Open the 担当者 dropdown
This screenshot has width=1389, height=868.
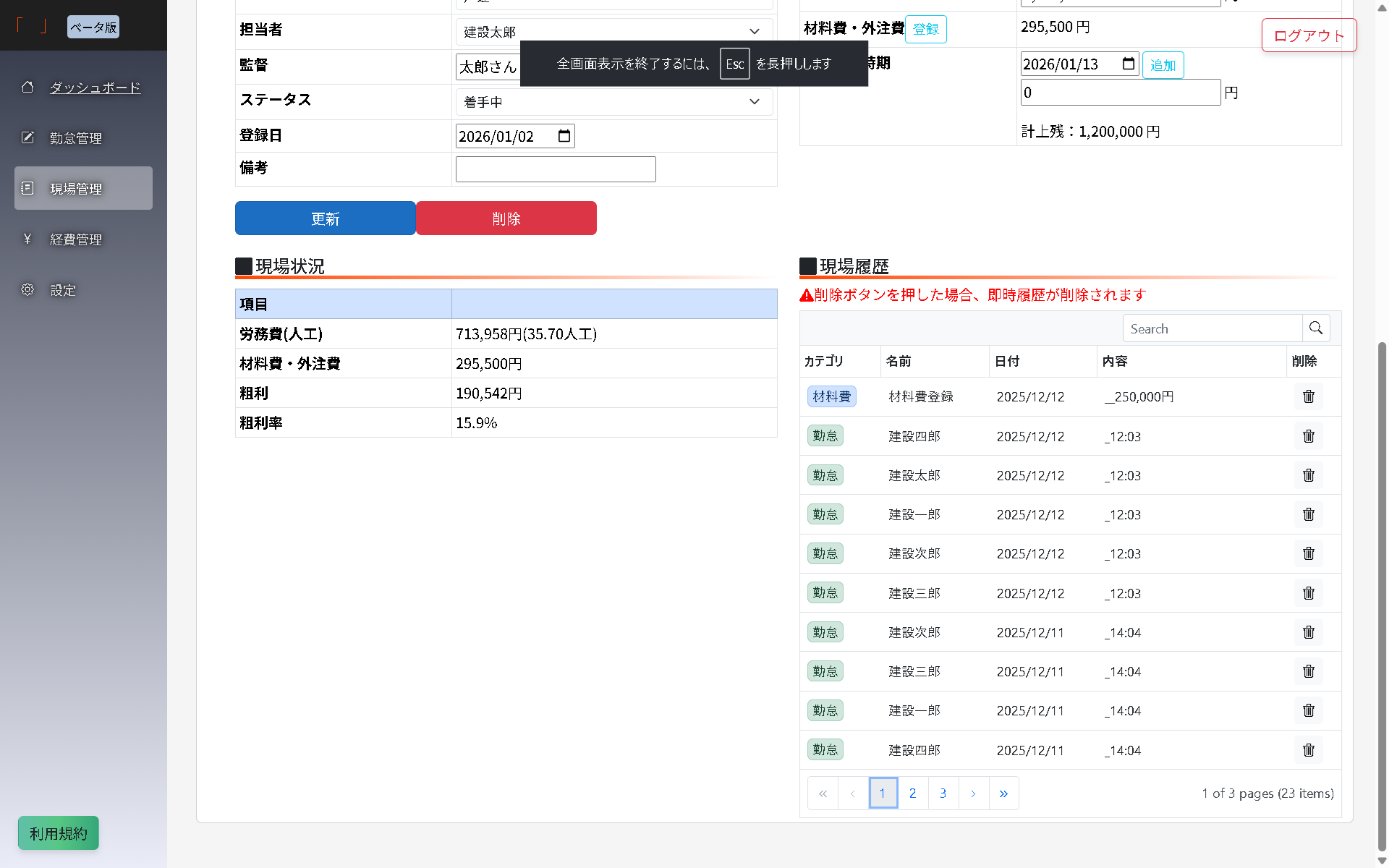click(755, 31)
